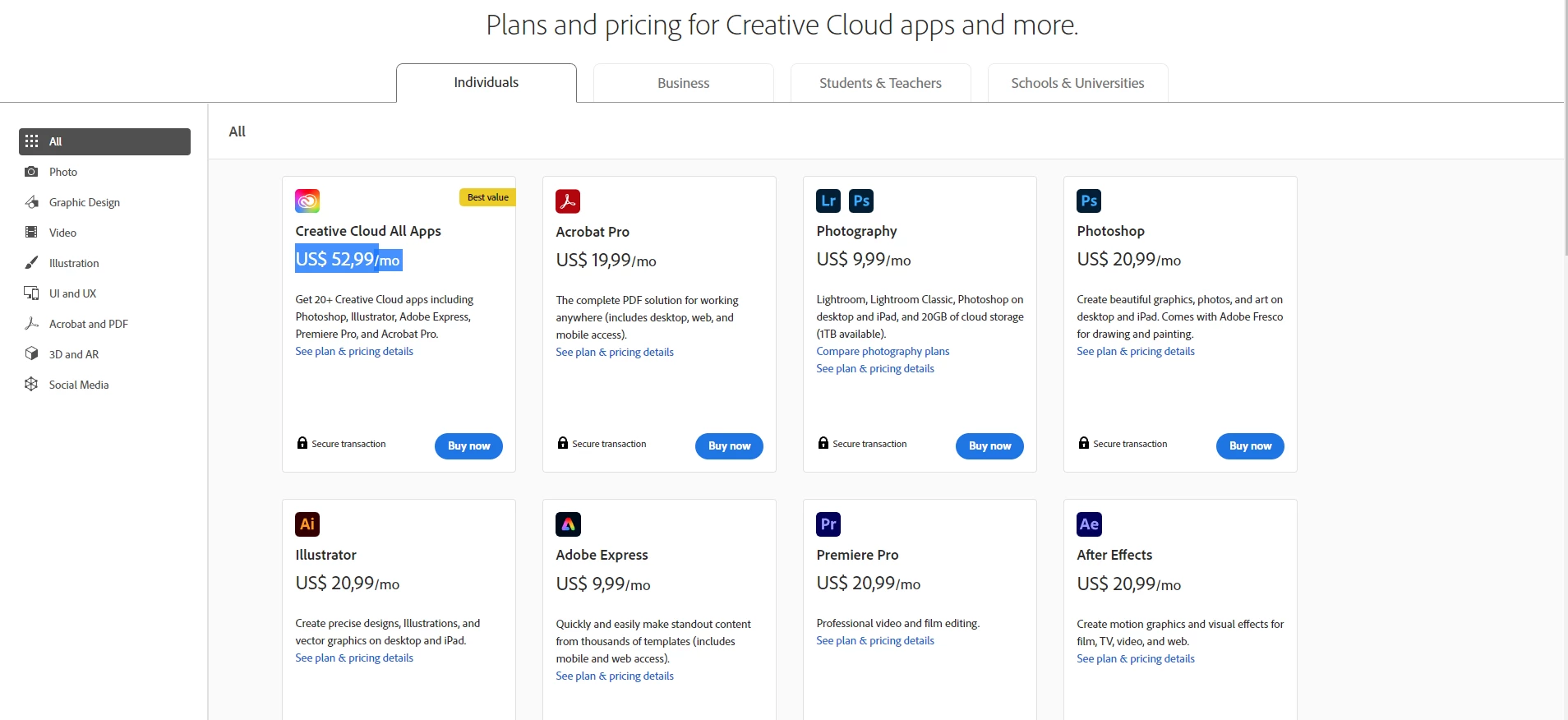View Acrobat Pro plan & pricing details
This screenshot has height=720, width=1568.
coord(615,352)
